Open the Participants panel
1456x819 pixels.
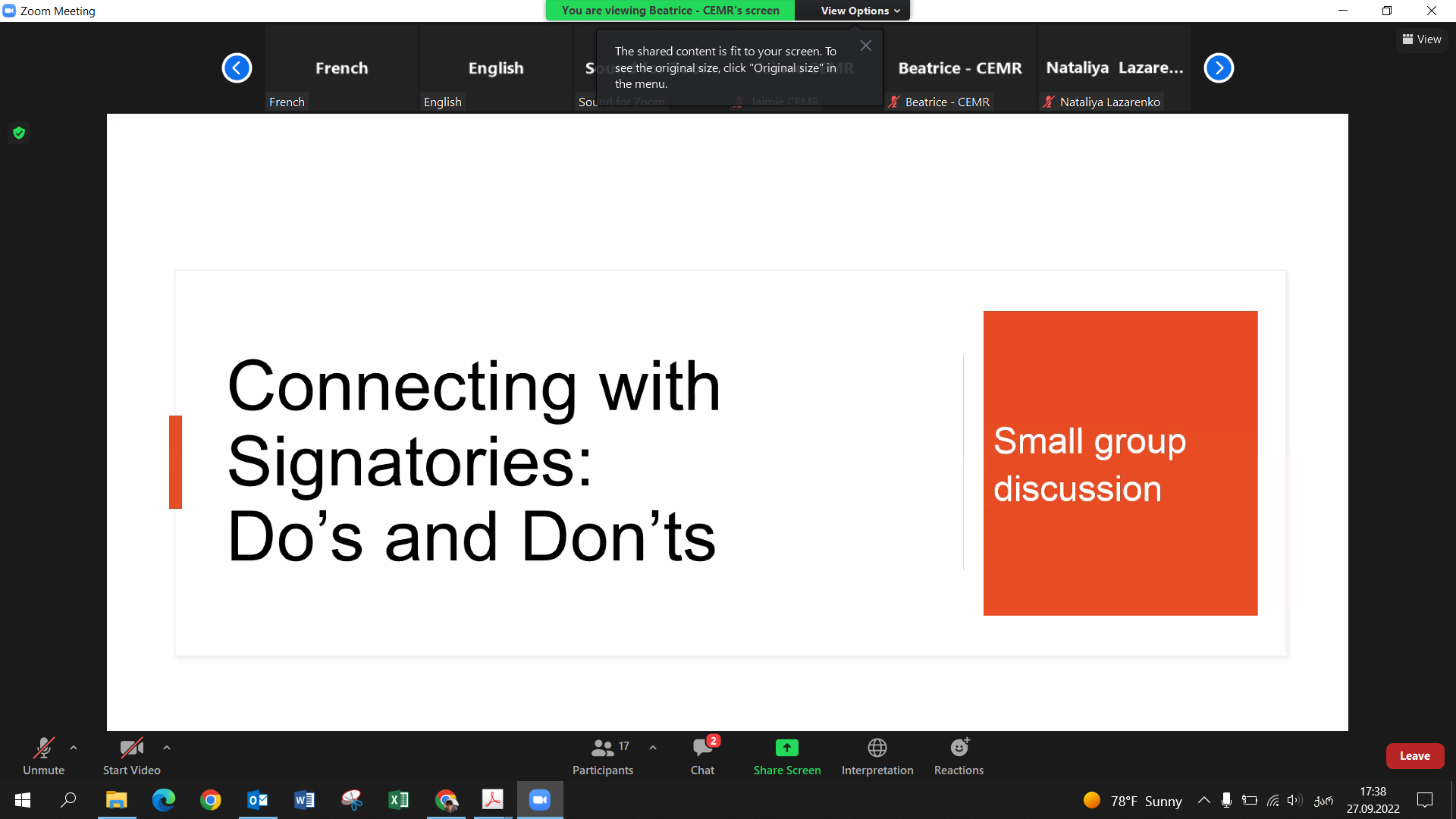pos(603,756)
